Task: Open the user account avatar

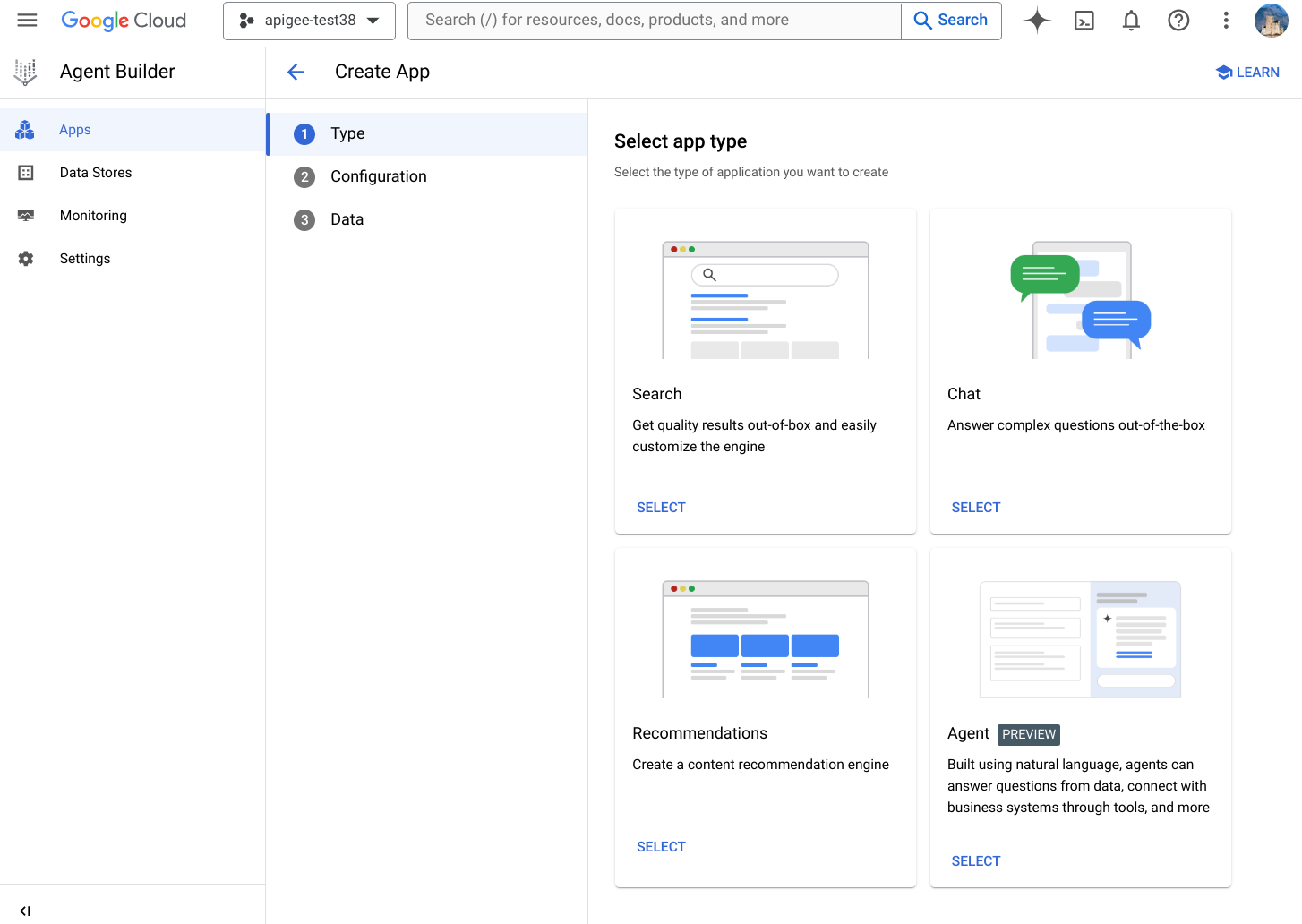Action: pyautogui.click(x=1272, y=21)
